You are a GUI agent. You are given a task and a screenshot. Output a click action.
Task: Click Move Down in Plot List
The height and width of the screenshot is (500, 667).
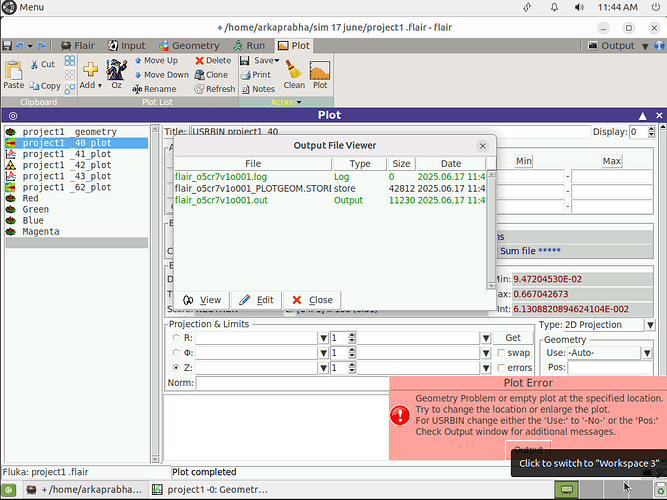pyautogui.click(x=162, y=75)
